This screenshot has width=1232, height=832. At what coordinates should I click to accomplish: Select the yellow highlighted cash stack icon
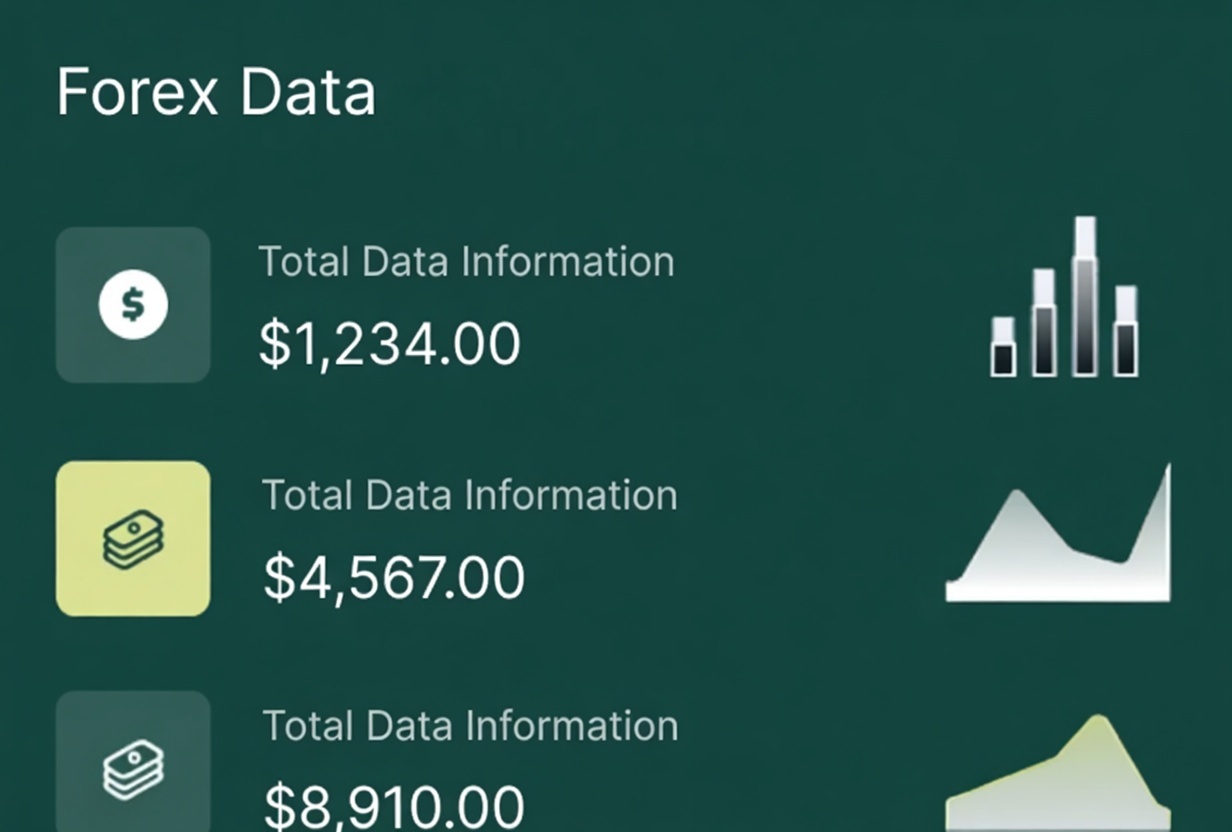click(133, 539)
